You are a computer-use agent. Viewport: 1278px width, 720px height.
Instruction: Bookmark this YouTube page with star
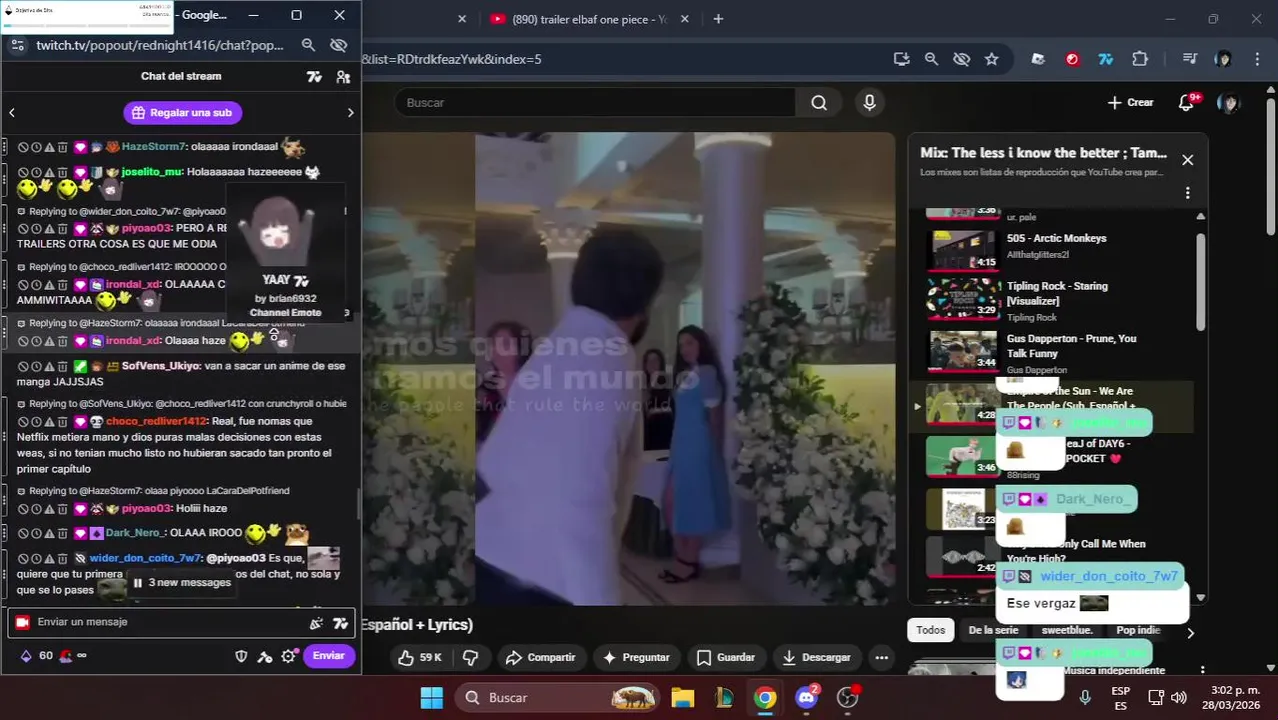(991, 59)
